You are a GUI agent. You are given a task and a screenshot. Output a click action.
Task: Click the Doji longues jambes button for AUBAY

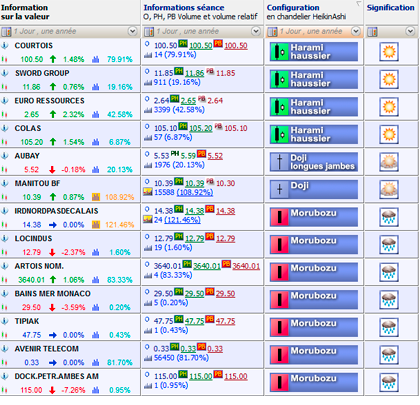[314, 162]
